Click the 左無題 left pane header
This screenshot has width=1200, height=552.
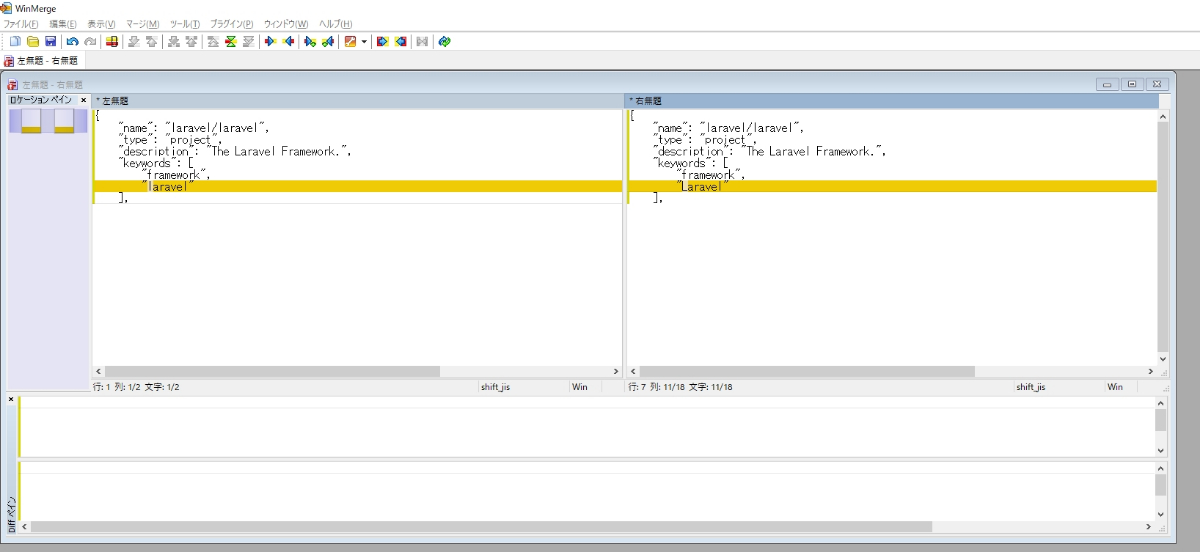(x=357, y=100)
